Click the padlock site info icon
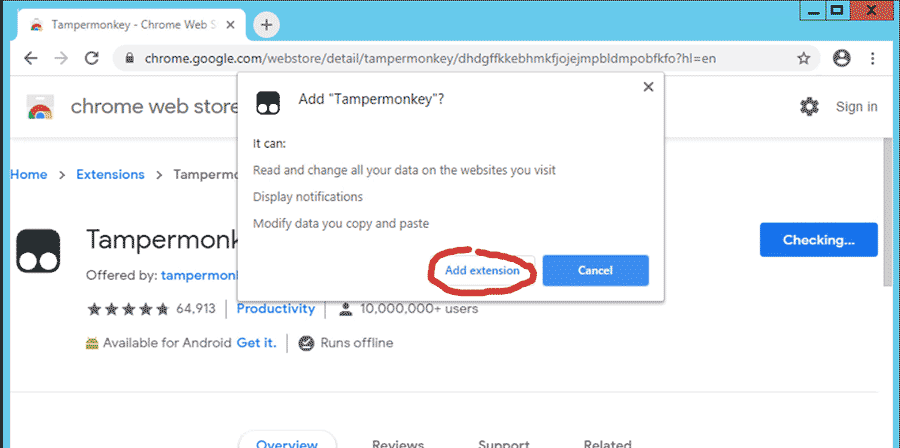The image size is (900, 448). (x=130, y=58)
